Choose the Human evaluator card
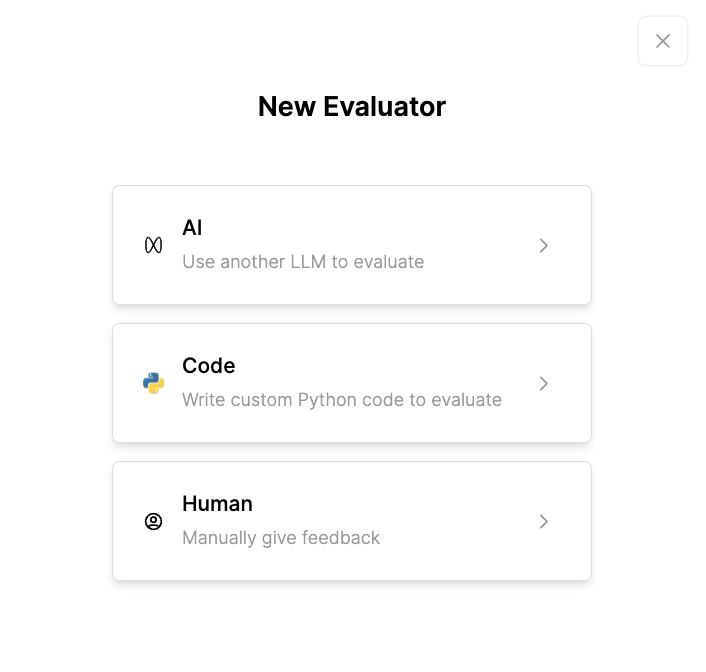This screenshot has height=672, width=706. (x=352, y=521)
